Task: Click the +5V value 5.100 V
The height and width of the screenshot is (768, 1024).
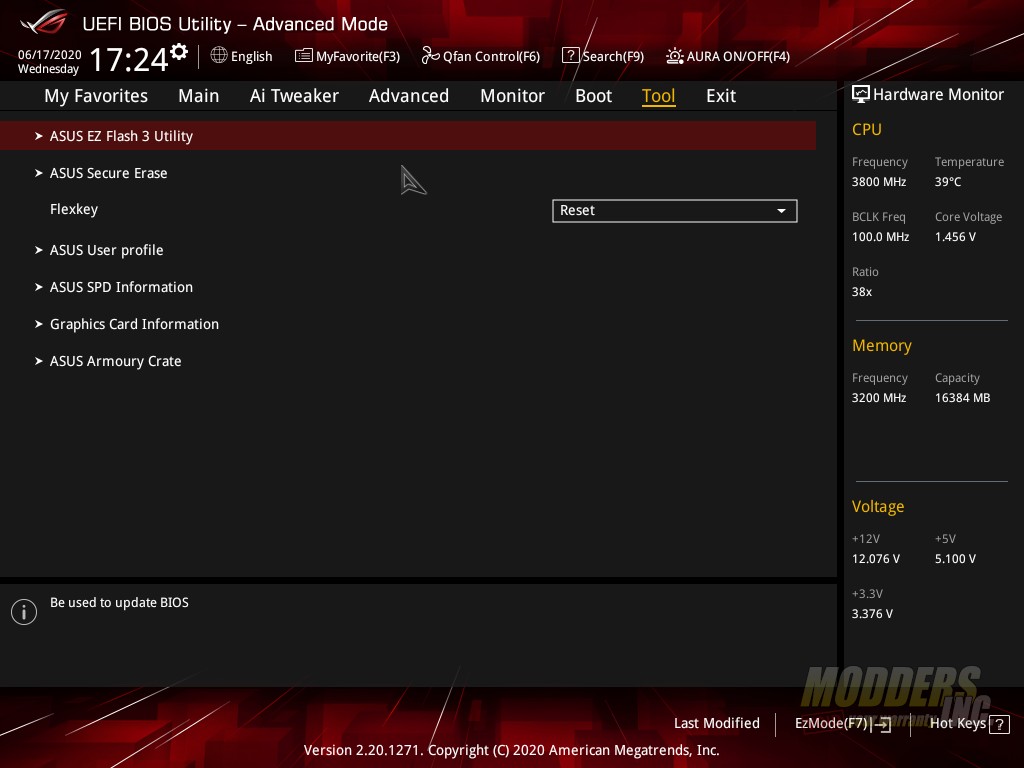Action: point(955,559)
